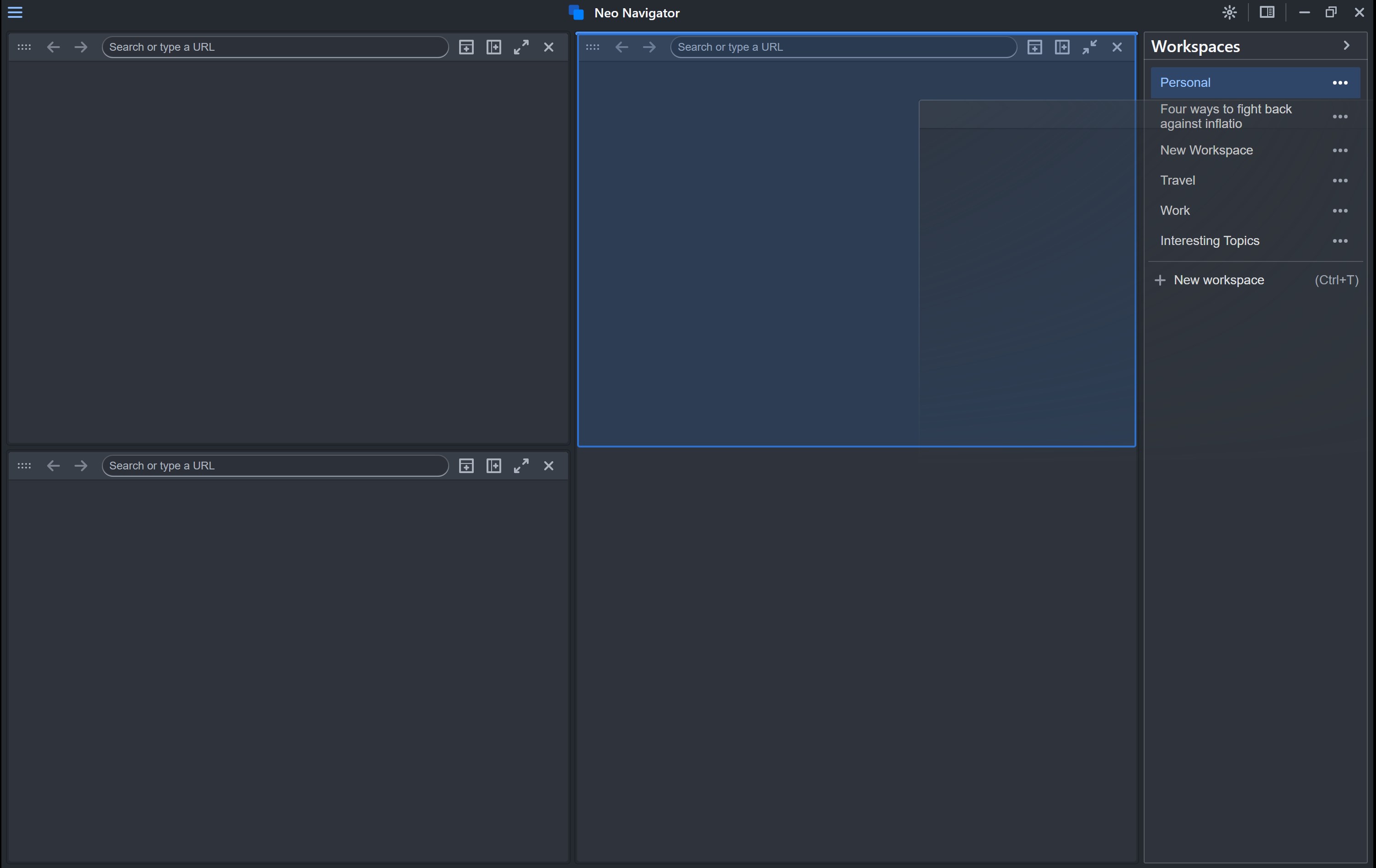Image resolution: width=1376 pixels, height=868 pixels.
Task: Open the hamburger menu in the title bar
Action: point(16,12)
